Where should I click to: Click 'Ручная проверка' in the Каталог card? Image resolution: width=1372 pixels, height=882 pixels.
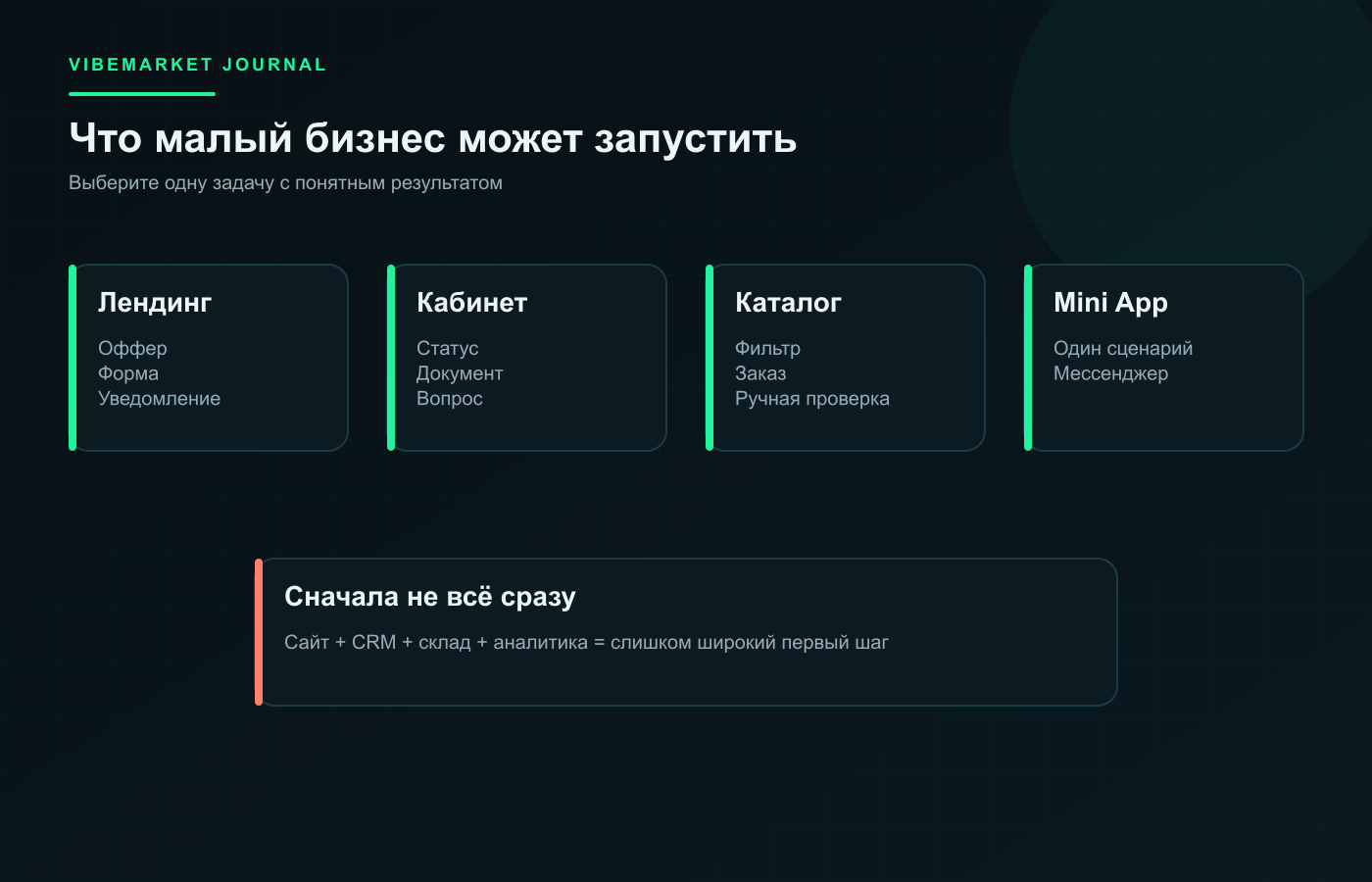click(812, 399)
